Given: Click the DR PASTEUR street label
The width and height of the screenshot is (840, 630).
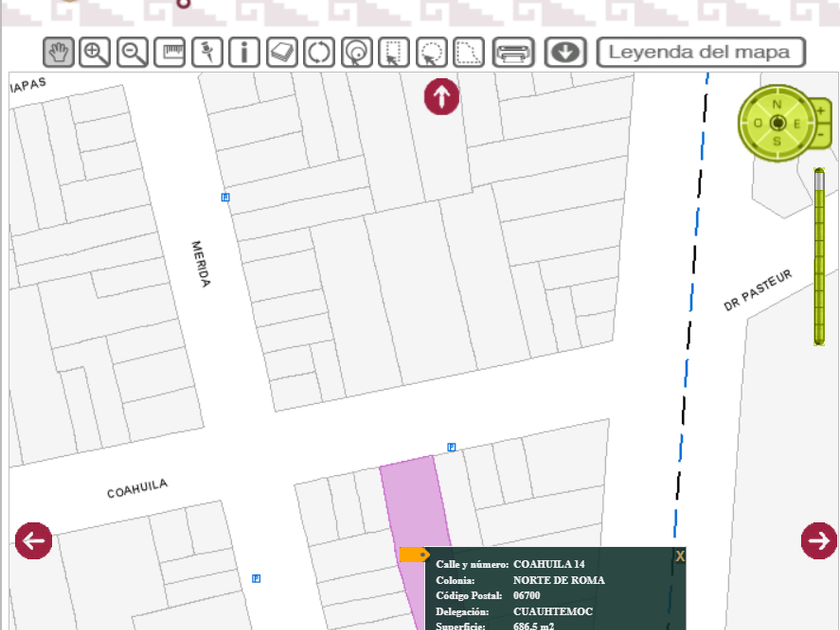Looking at the screenshot, I should pos(758,290).
